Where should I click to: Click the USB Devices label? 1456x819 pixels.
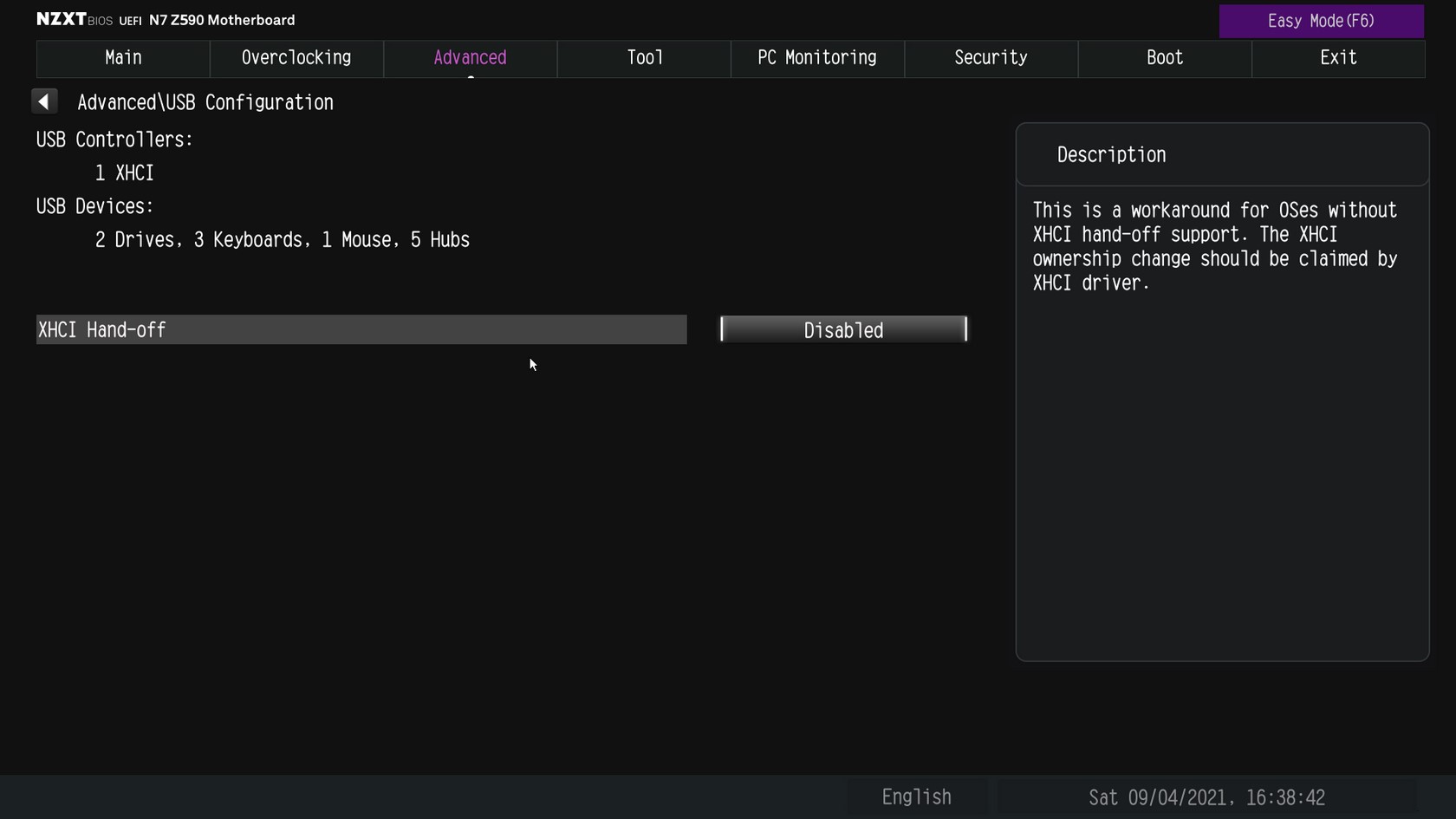pyautogui.click(x=94, y=206)
